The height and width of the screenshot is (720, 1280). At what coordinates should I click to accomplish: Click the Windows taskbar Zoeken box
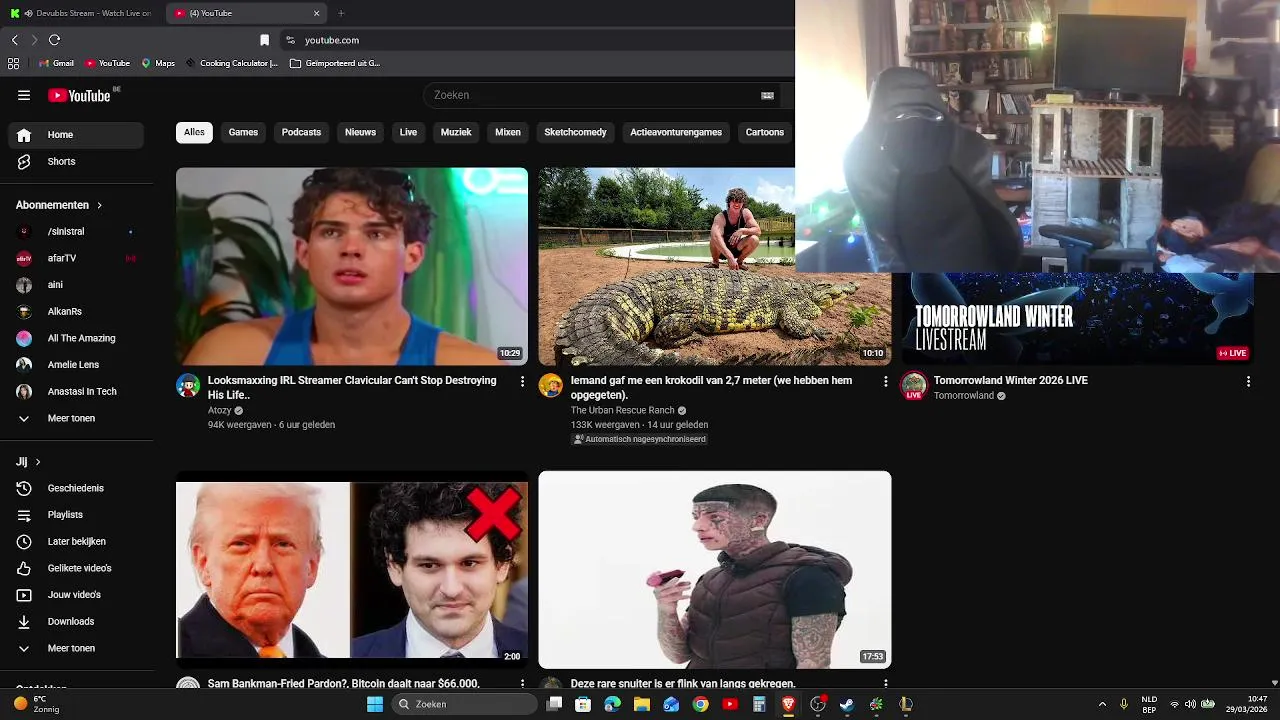464,704
